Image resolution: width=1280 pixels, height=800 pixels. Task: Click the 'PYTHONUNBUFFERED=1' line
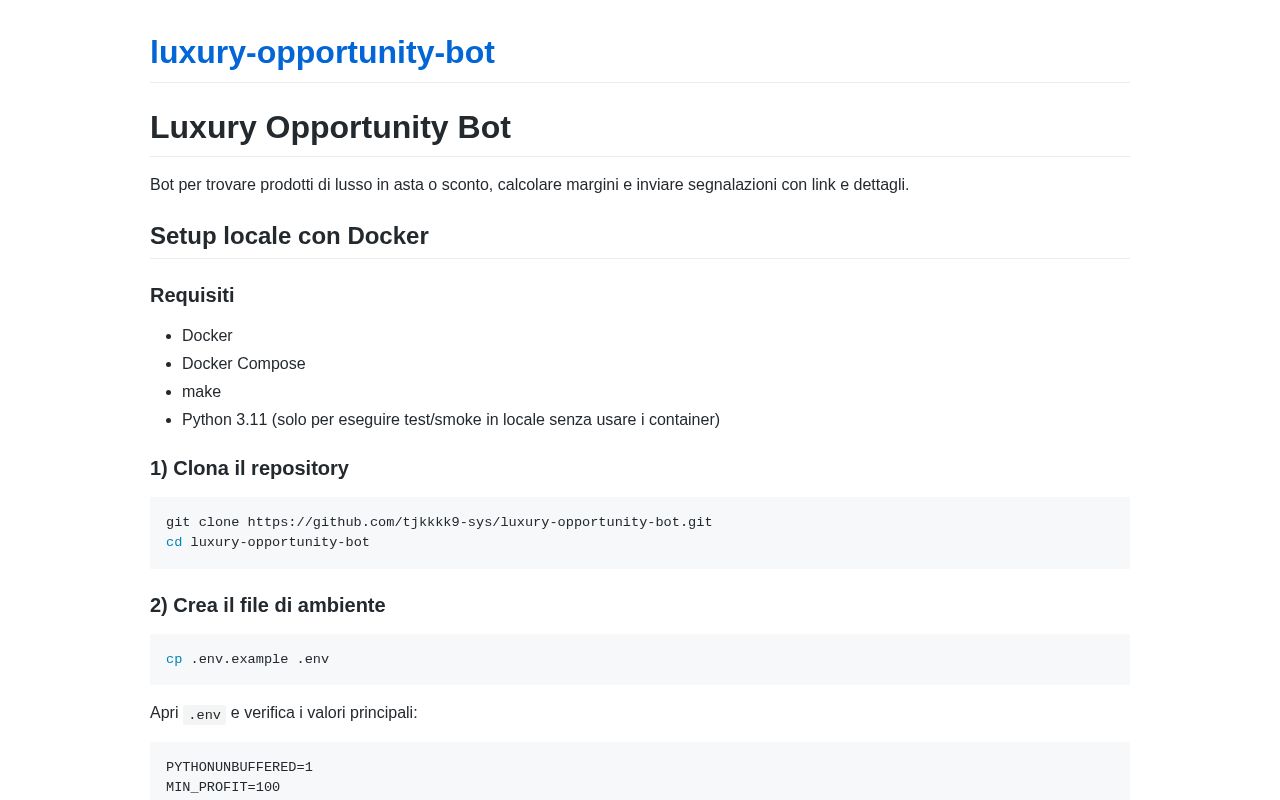239,767
